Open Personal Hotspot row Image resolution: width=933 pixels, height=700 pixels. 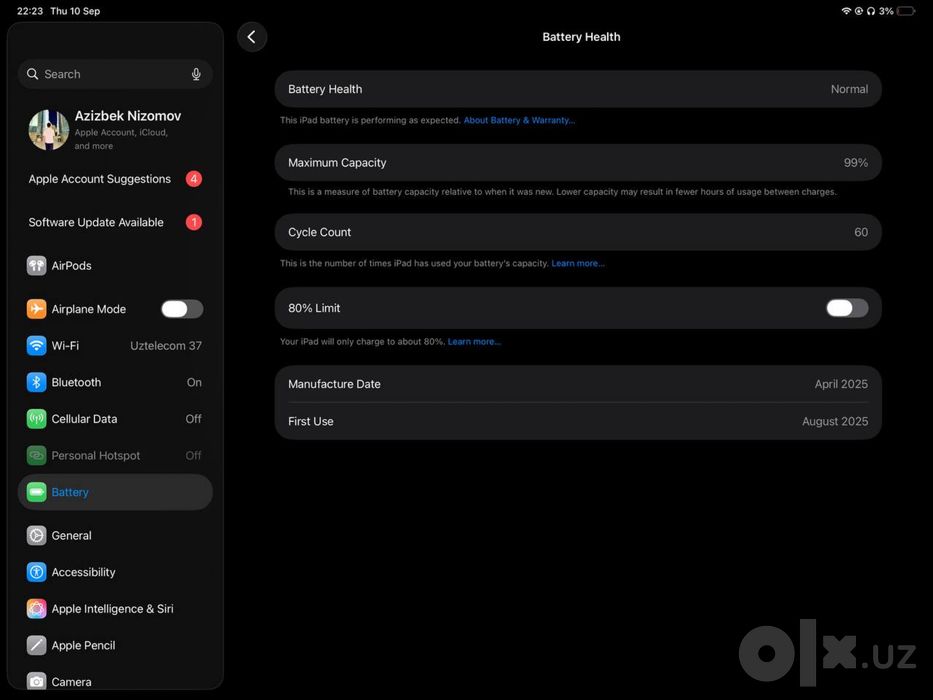click(115, 455)
